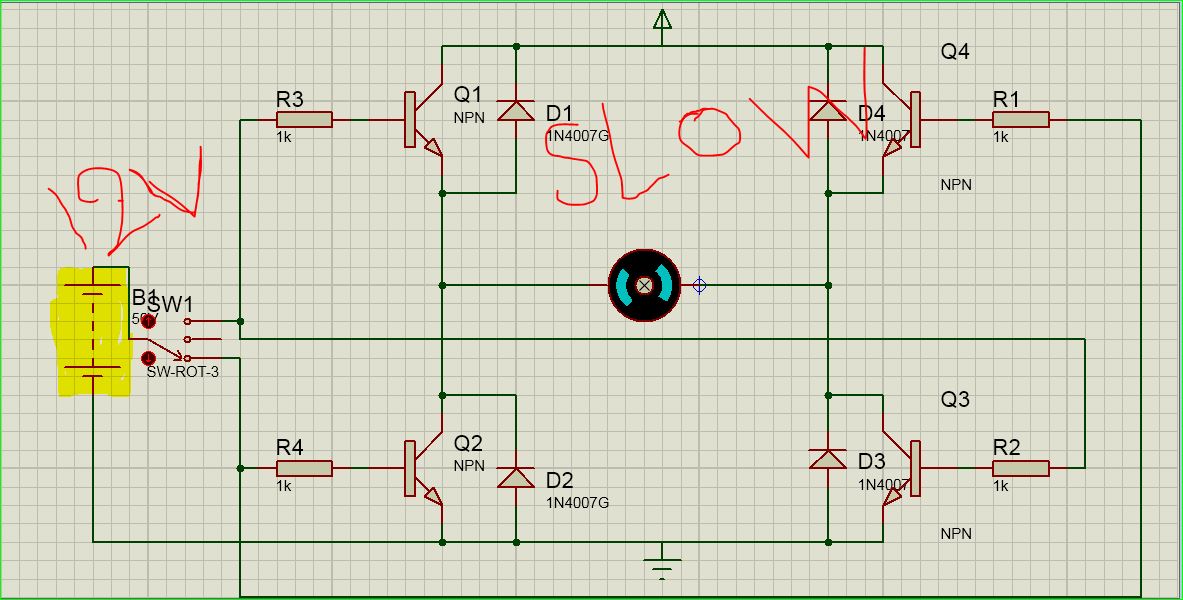Click the 1k value under R4
1183x600 pixels.
click(x=284, y=486)
